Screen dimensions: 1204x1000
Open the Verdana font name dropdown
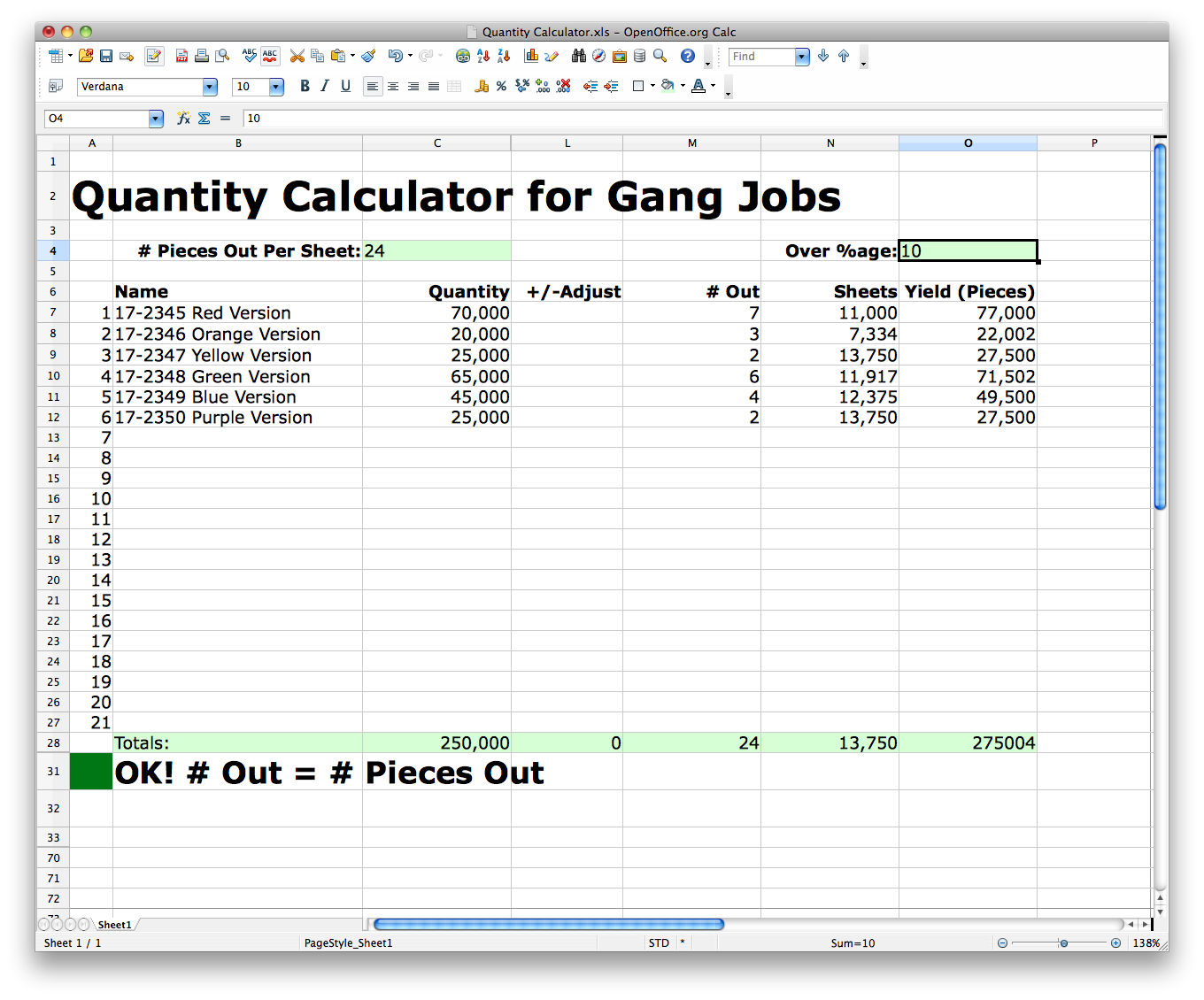pos(210,87)
